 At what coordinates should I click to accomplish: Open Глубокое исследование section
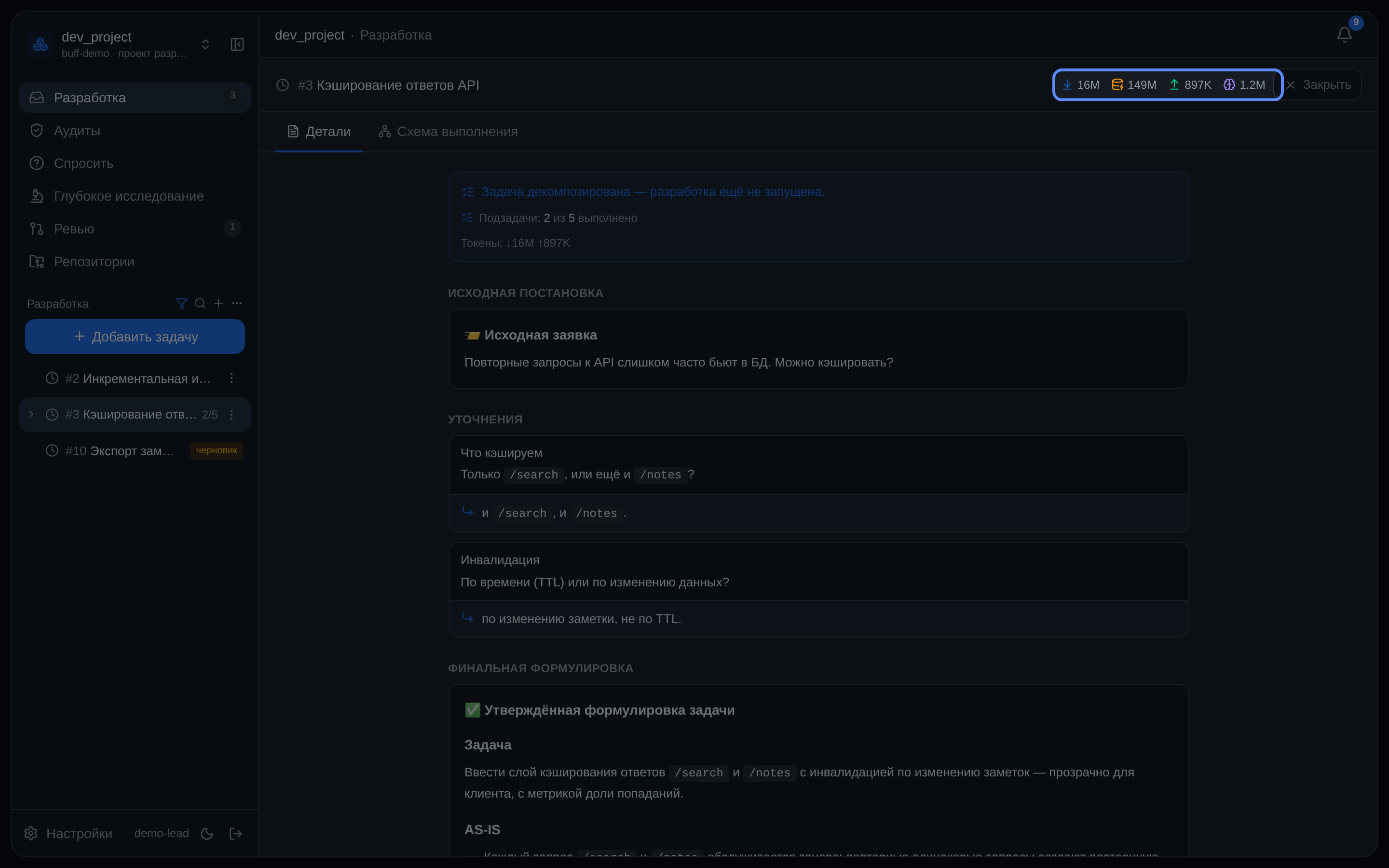point(135,196)
